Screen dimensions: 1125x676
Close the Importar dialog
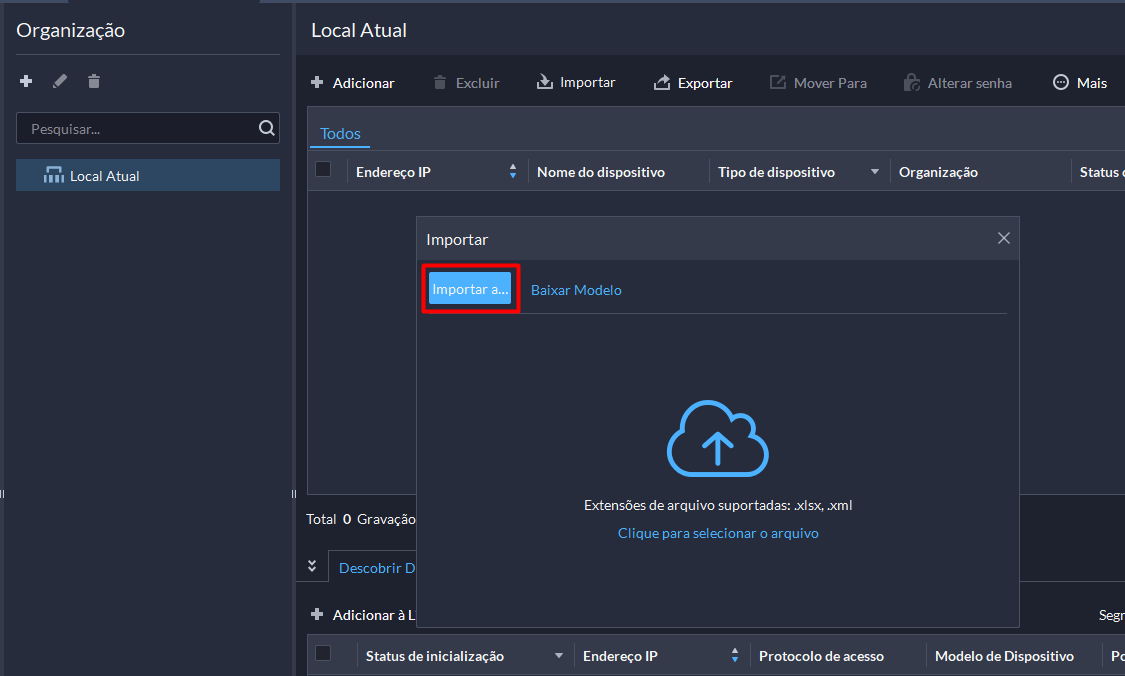tap(1003, 238)
